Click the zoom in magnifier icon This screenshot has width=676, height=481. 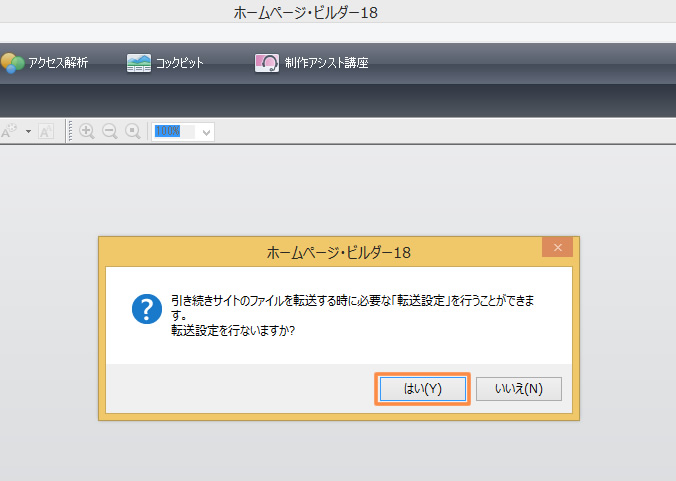tap(87, 131)
